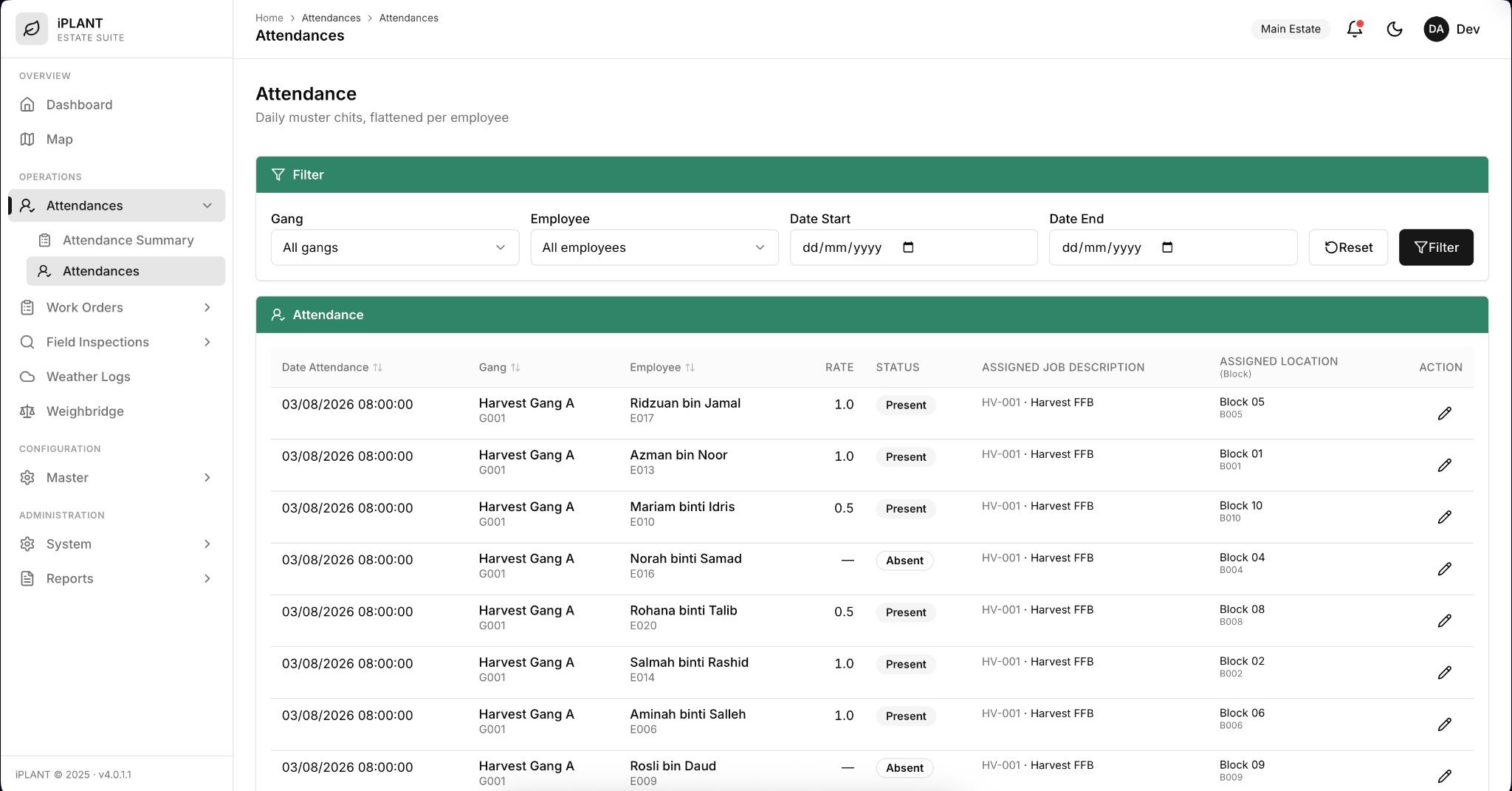Open the calendar picker in Date End field
This screenshot has width=1512, height=791.
[1167, 247]
